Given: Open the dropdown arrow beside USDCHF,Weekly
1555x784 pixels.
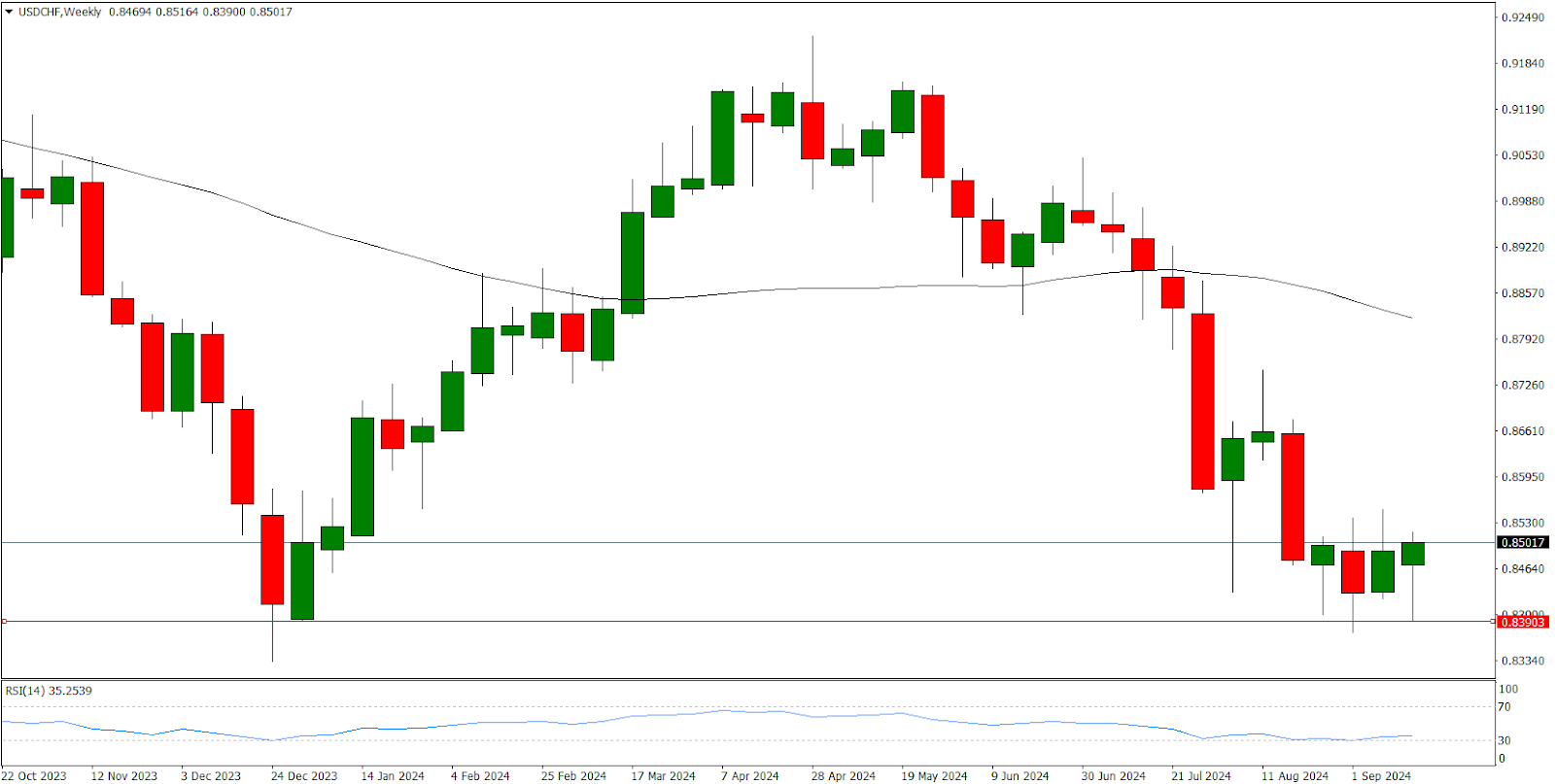Looking at the screenshot, I should [x=9, y=13].
